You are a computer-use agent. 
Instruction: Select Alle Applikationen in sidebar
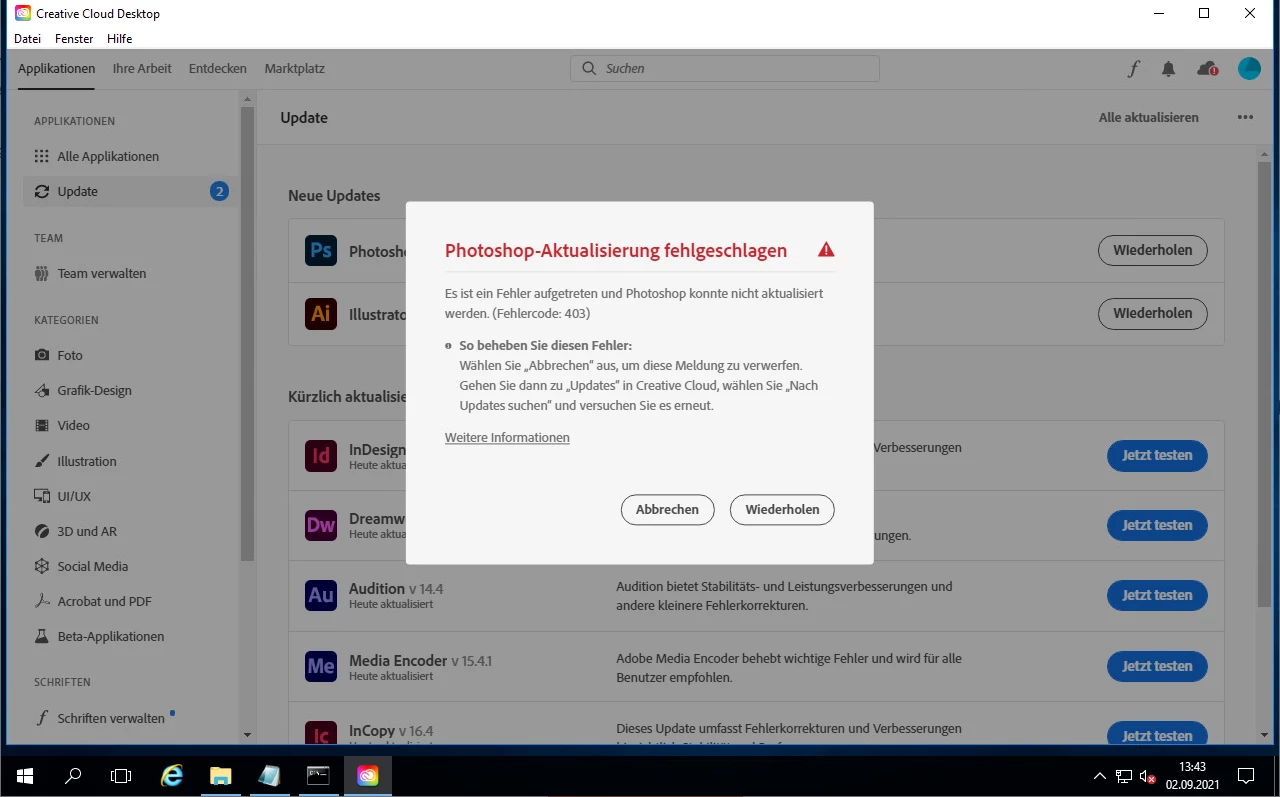point(131,156)
